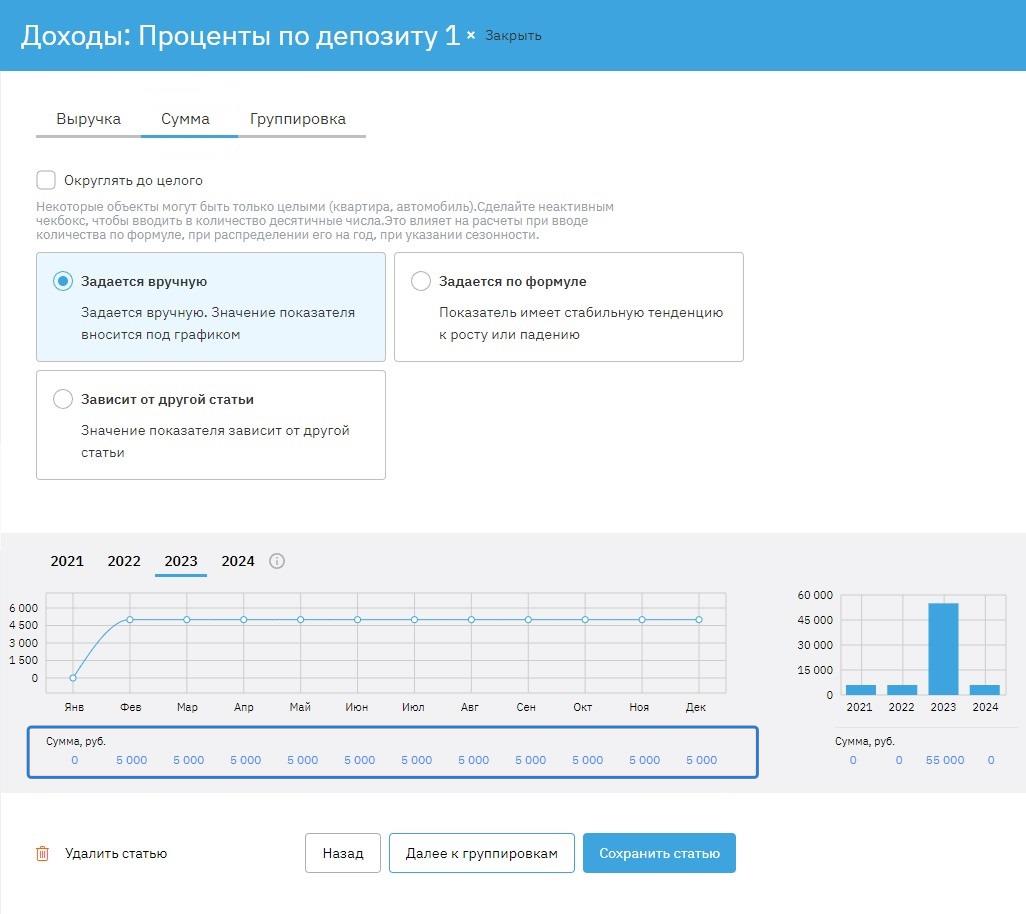
Task: Click the February data point on line chart
Action: 130,620
